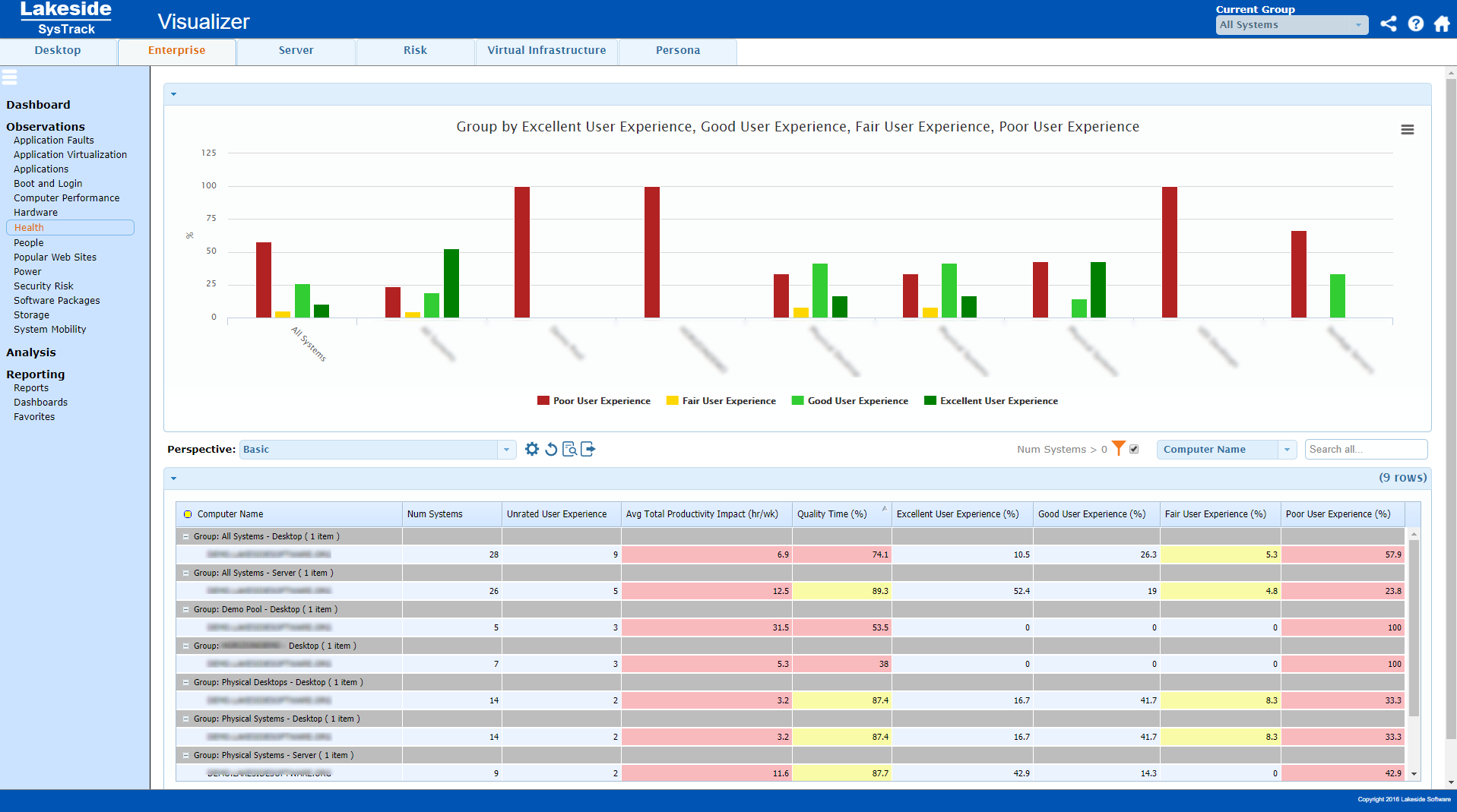
Task: Open Hardware observation
Action: pos(36,213)
